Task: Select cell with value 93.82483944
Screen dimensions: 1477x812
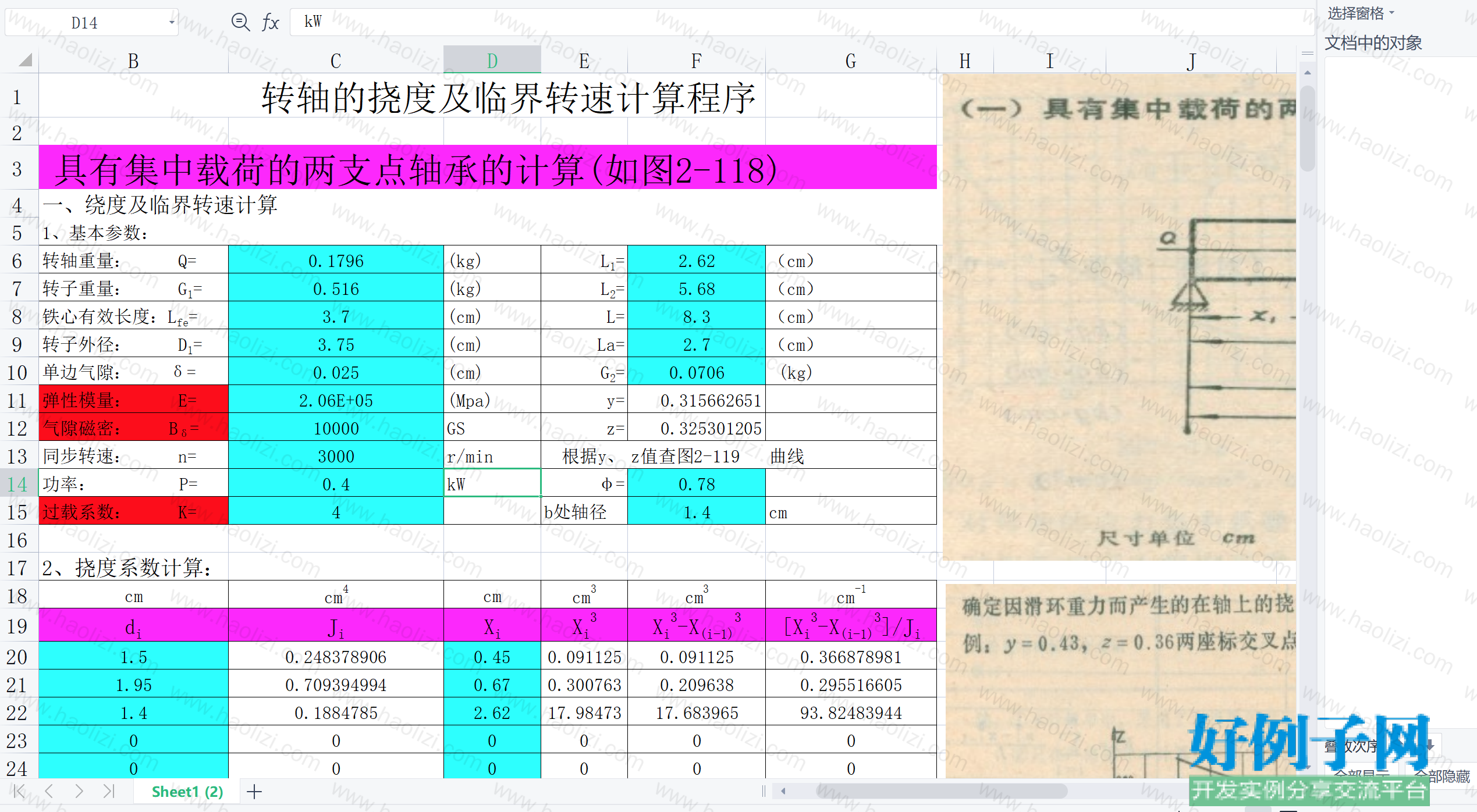Action: click(x=851, y=712)
